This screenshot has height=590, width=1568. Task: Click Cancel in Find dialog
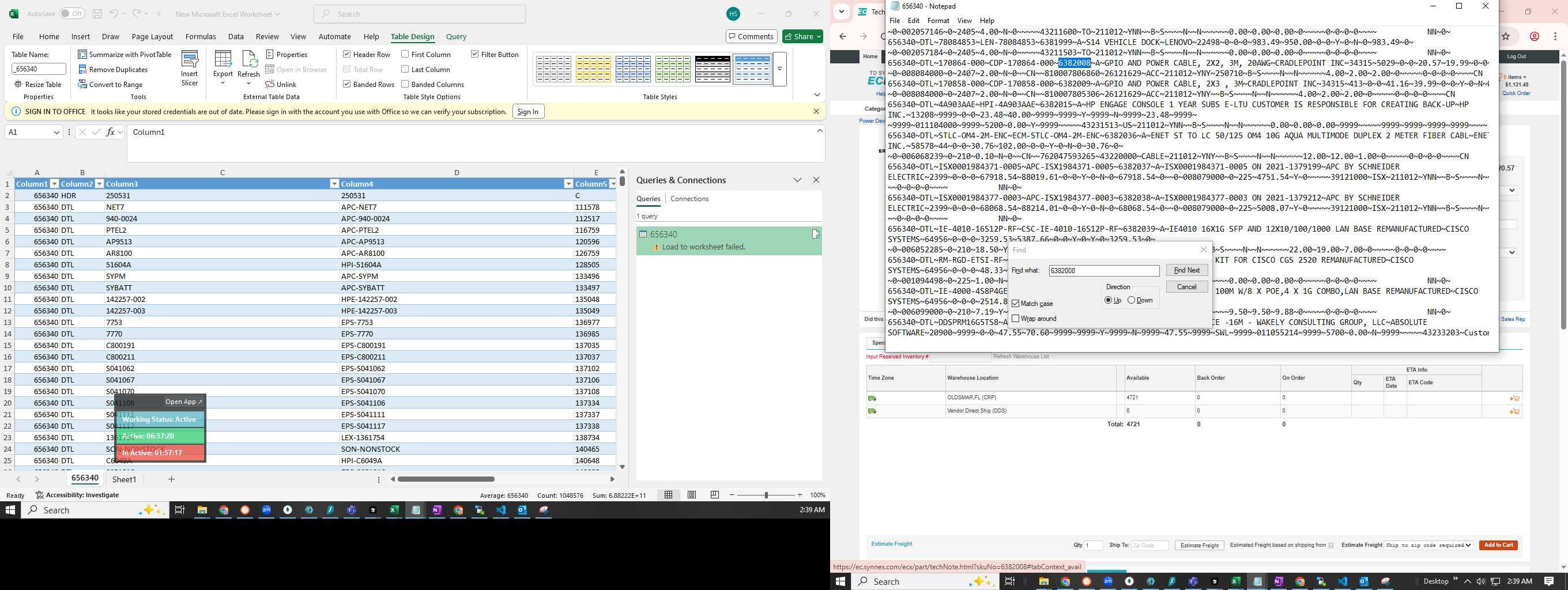1187,287
